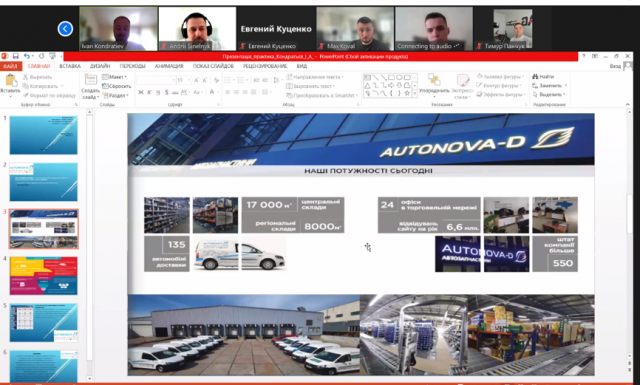640x385 pixels.
Task: Toggle italic К formatting button
Action: (x=149, y=93)
